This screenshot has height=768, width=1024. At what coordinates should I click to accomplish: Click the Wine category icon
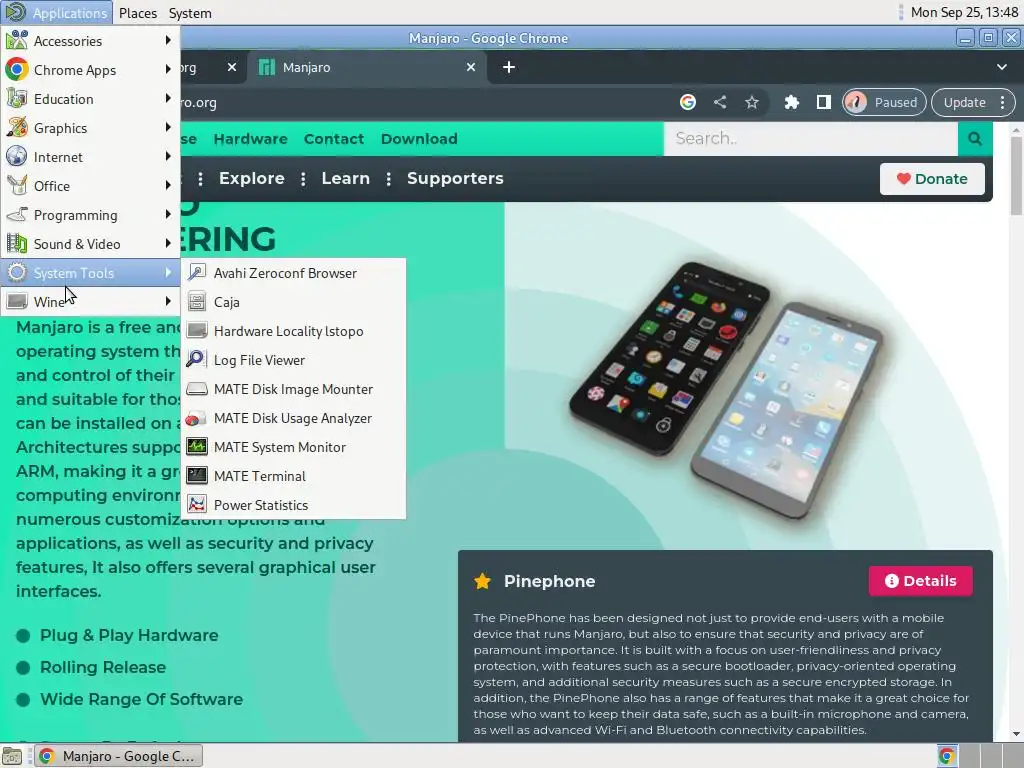pyautogui.click(x=17, y=301)
